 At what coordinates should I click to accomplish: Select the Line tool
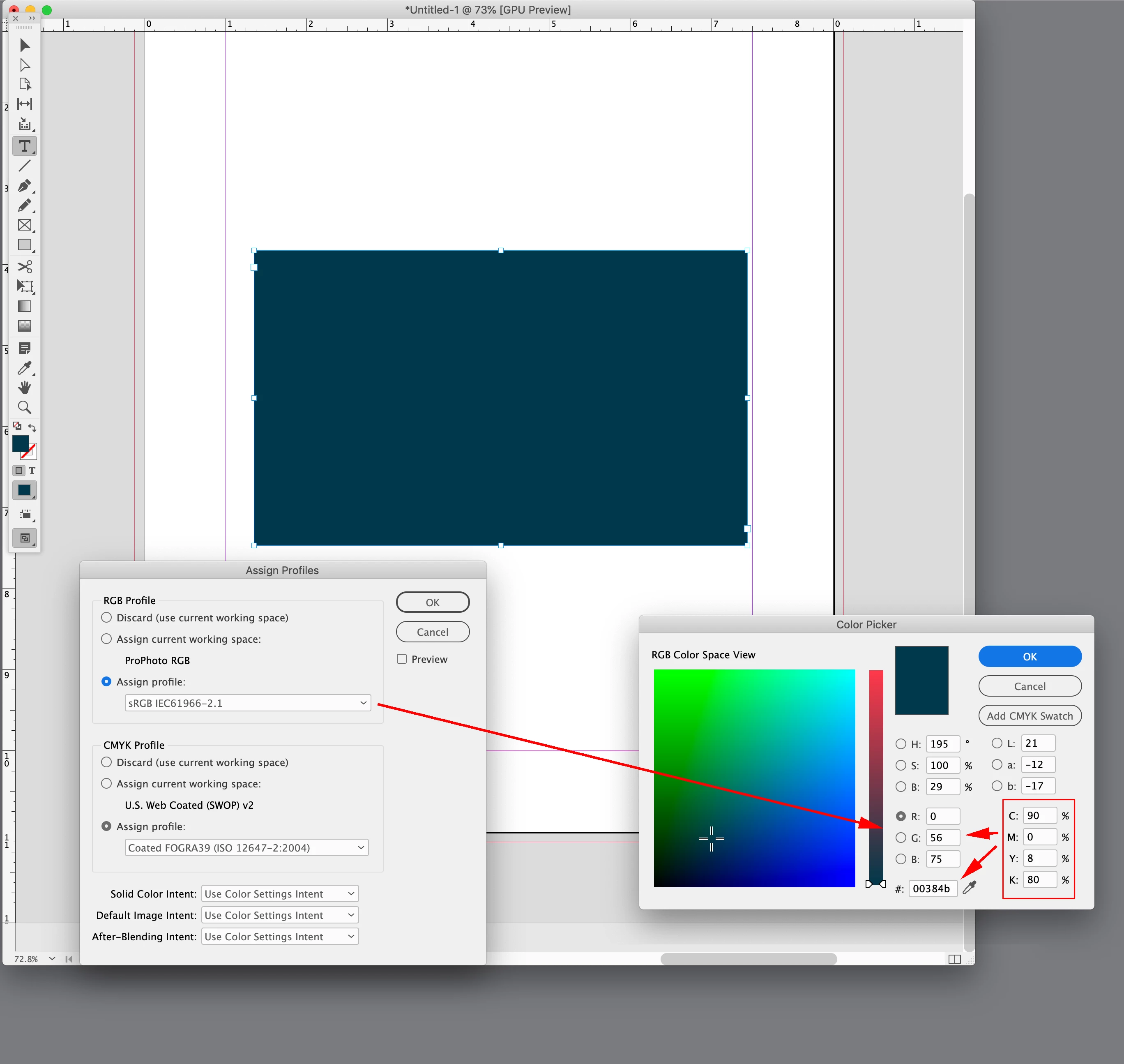(24, 166)
